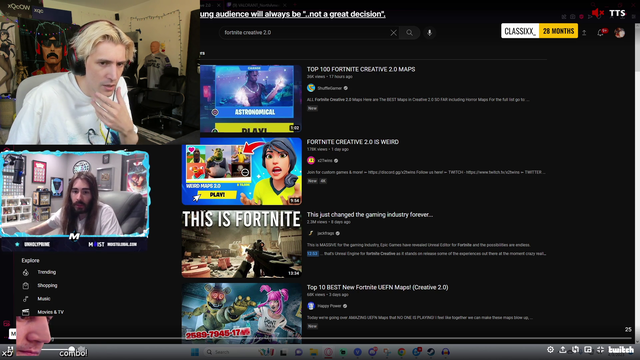Image resolution: width=640 pixels, height=360 pixels.
Task: Open the YouTube account avatar menu
Action: tap(619, 33)
